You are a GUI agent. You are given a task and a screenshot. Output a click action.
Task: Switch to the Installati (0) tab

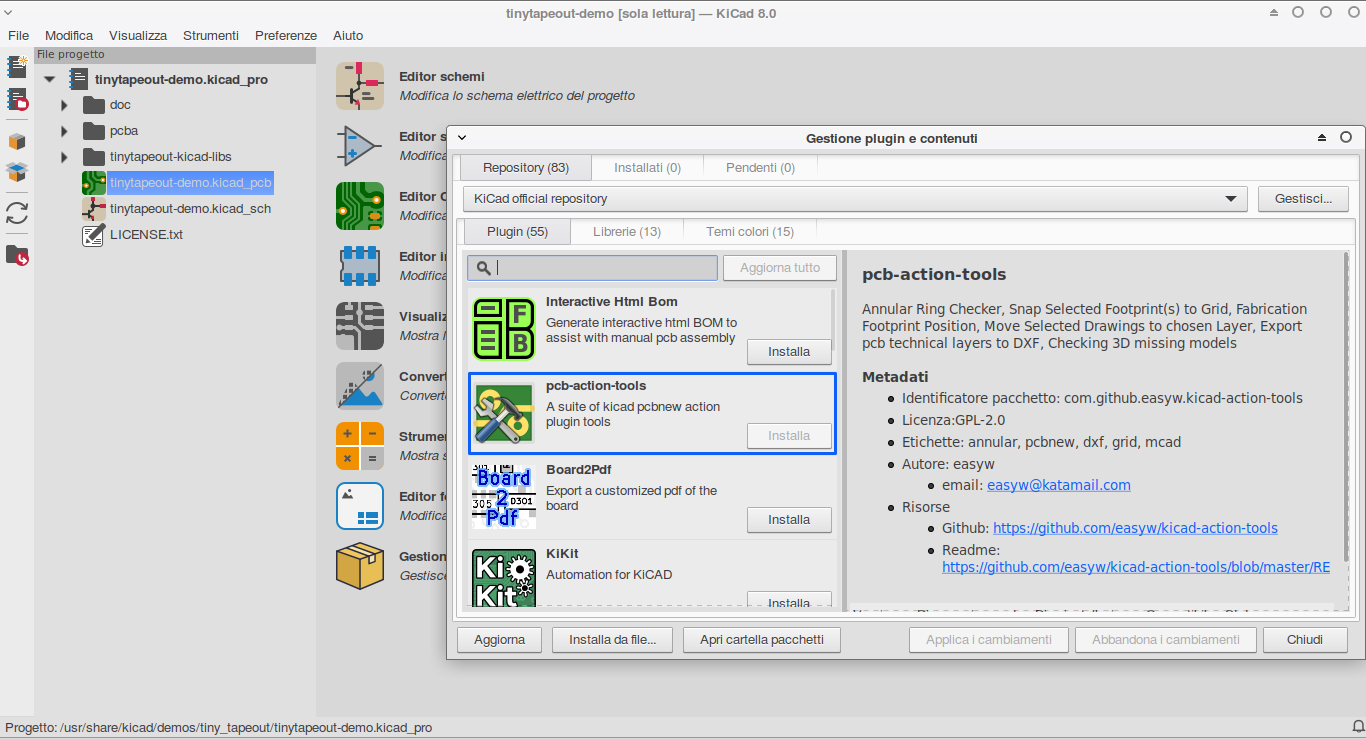click(647, 168)
